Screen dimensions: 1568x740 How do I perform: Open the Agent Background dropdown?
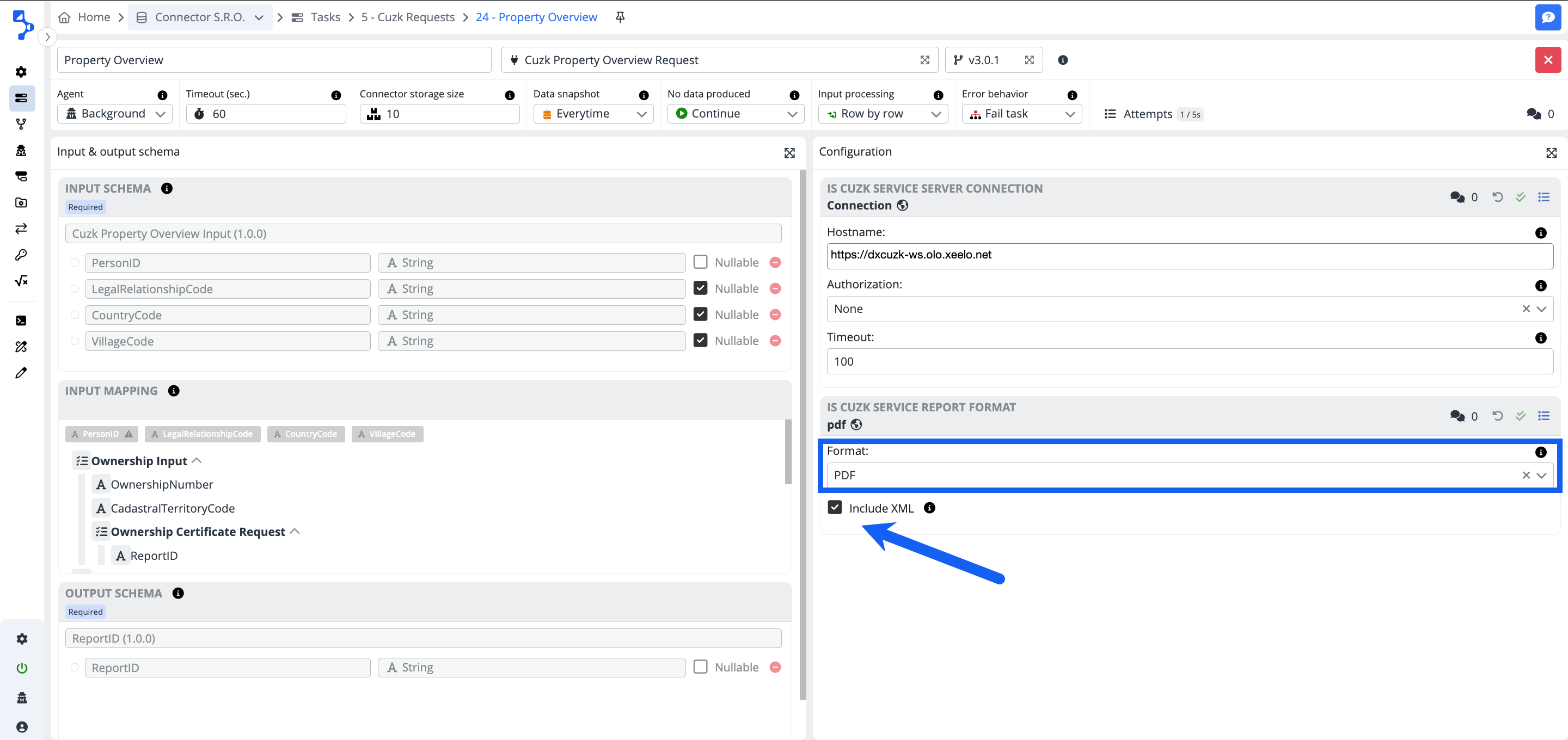[115, 114]
